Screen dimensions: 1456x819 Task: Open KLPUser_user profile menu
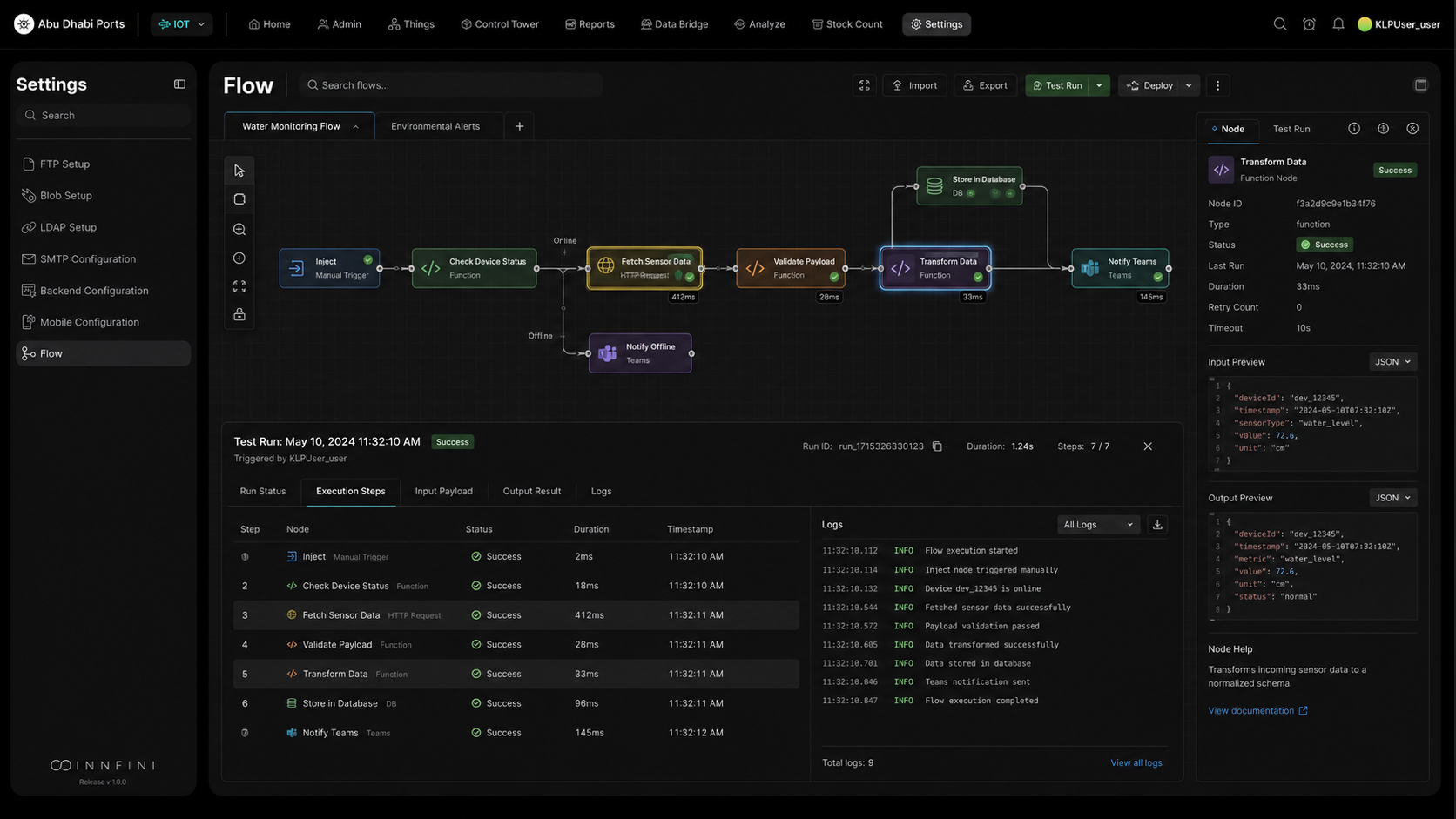1399,24
